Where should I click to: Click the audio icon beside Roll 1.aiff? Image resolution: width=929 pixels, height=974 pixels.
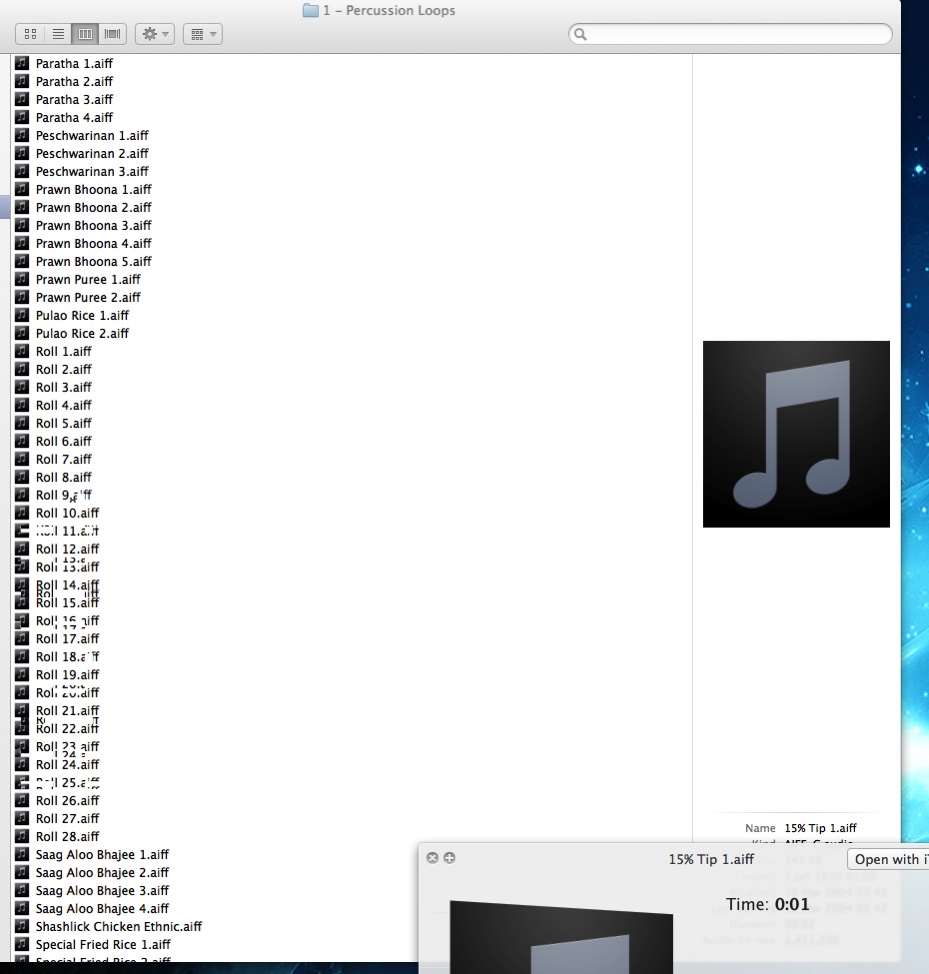pos(22,351)
